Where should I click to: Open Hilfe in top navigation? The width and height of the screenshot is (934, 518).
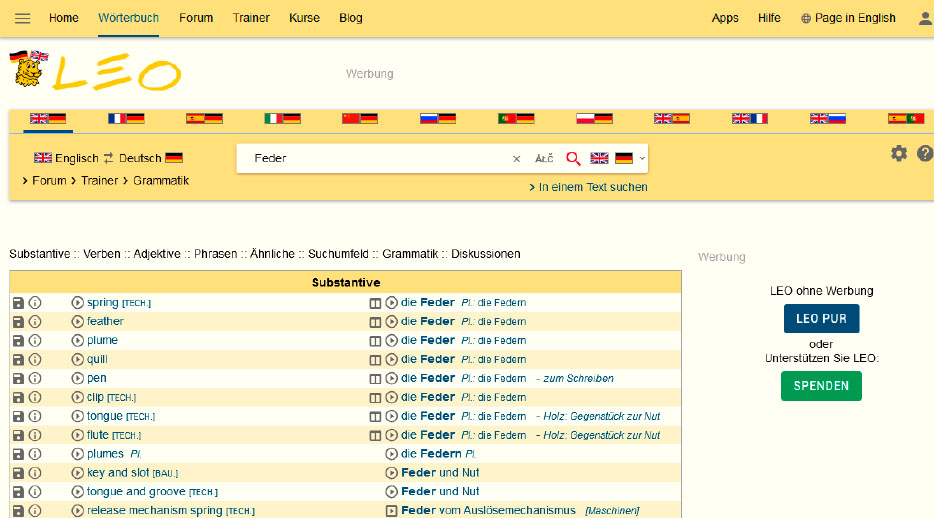click(x=769, y=18)
